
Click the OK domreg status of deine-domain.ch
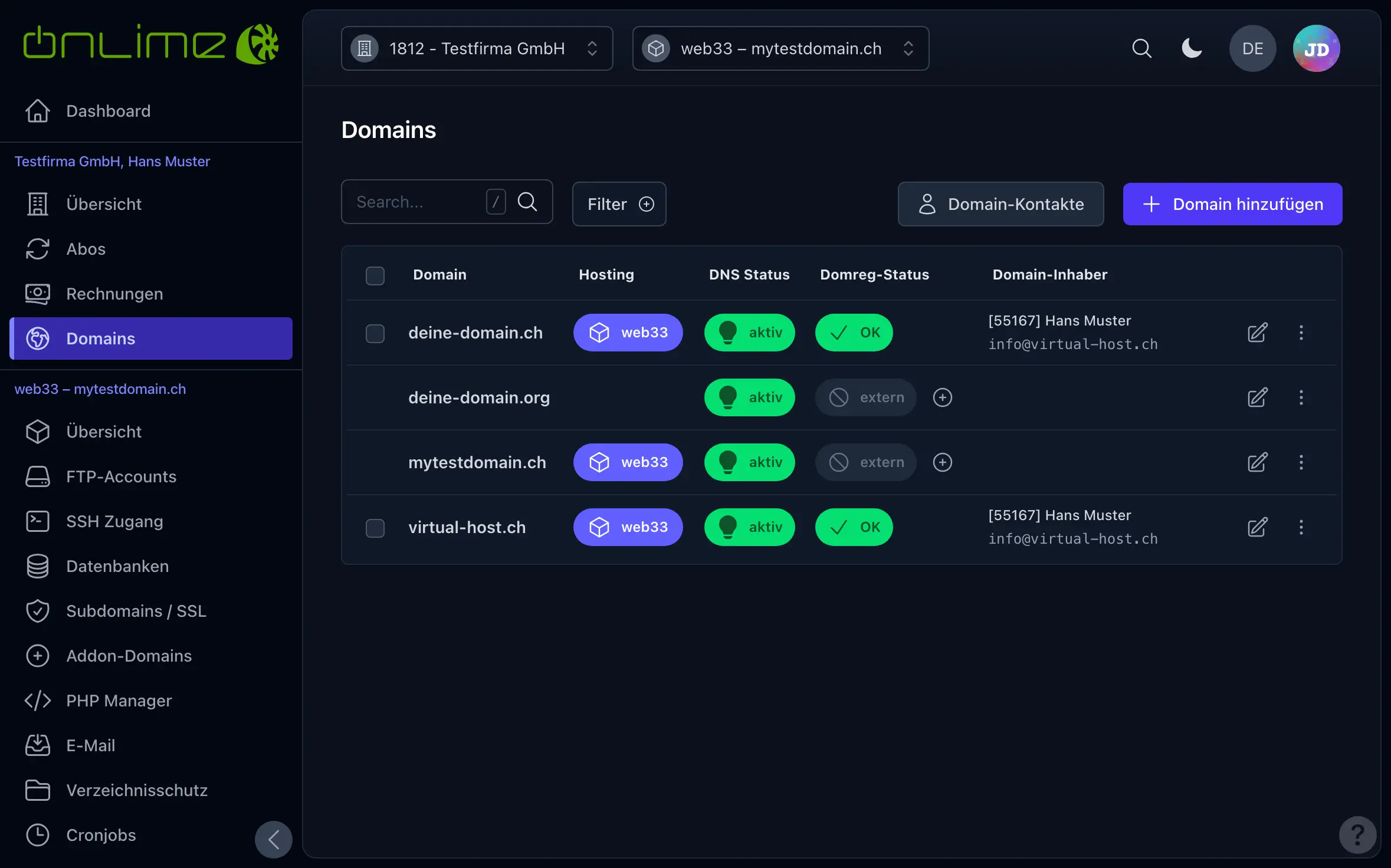click(x=854, y=333)
